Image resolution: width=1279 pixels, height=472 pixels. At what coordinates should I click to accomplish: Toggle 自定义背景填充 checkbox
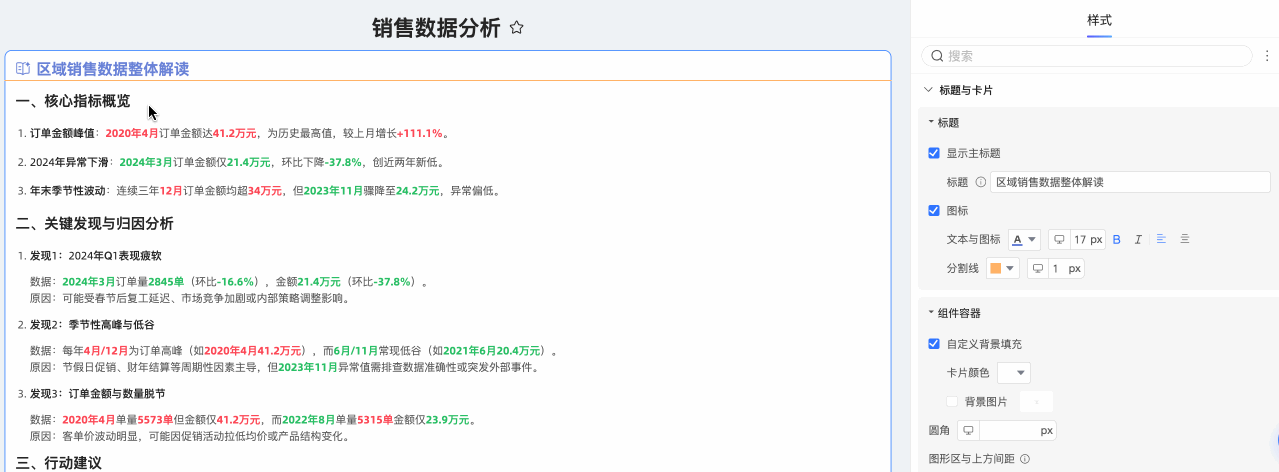(934, 344)
